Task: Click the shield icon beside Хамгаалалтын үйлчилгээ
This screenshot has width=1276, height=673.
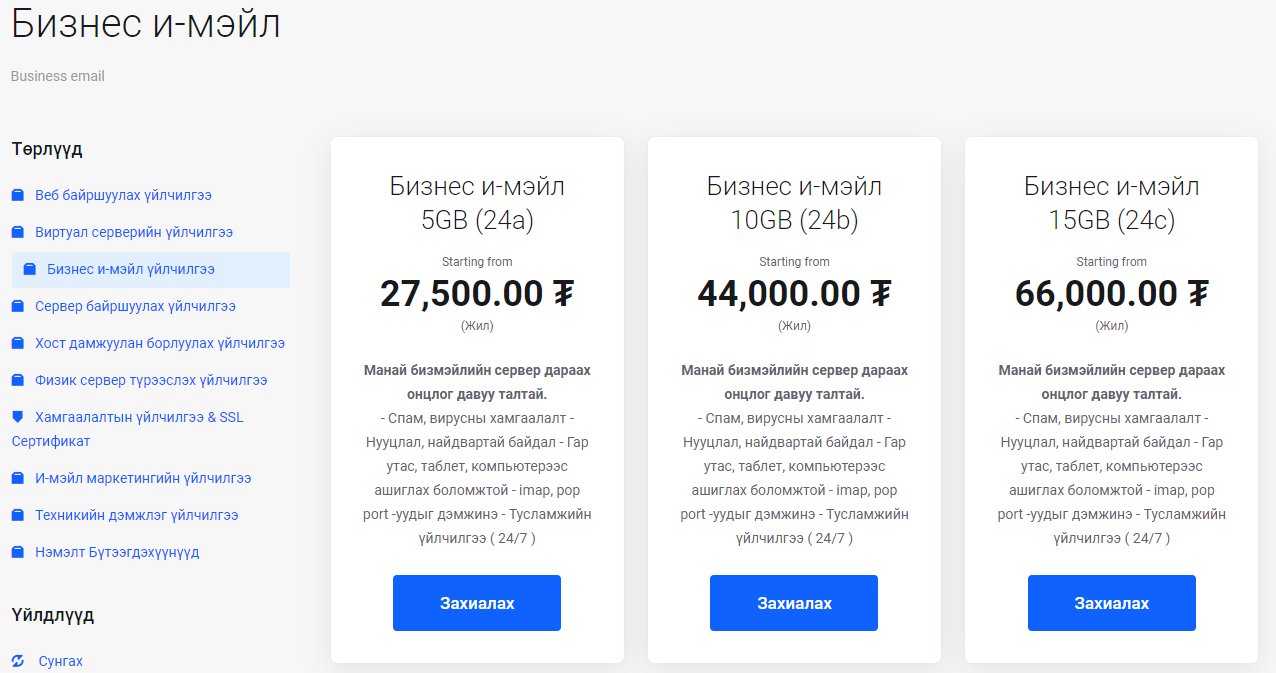Action: point(17,417)
